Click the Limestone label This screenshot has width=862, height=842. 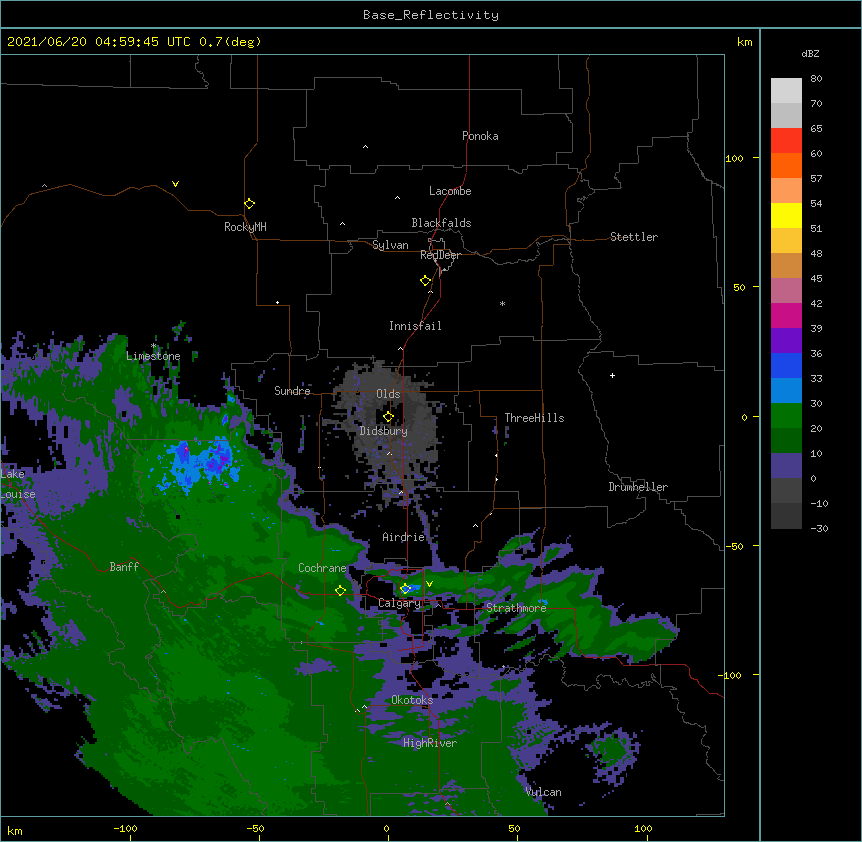[x=153, y=356]
